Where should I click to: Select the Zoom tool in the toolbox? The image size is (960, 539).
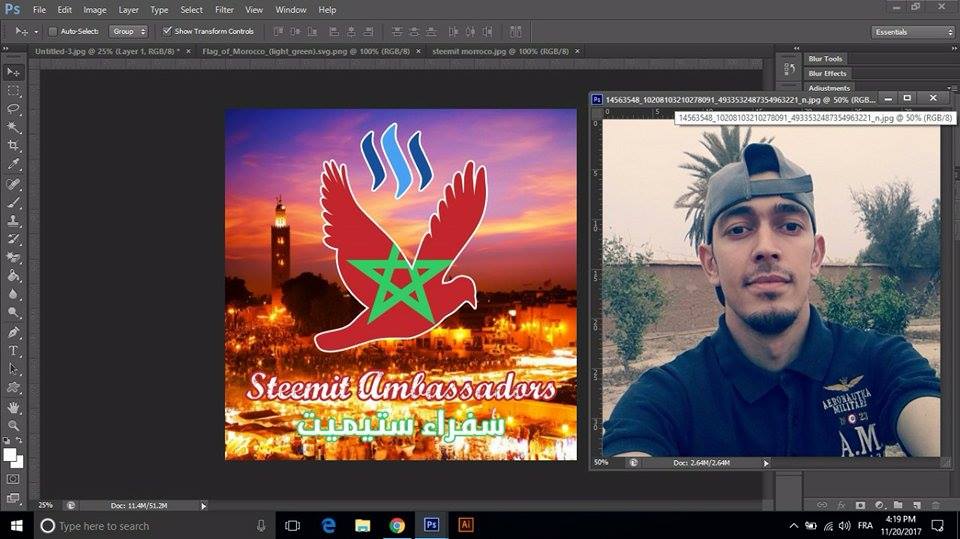pyautogui.click(x=13, y=426)
